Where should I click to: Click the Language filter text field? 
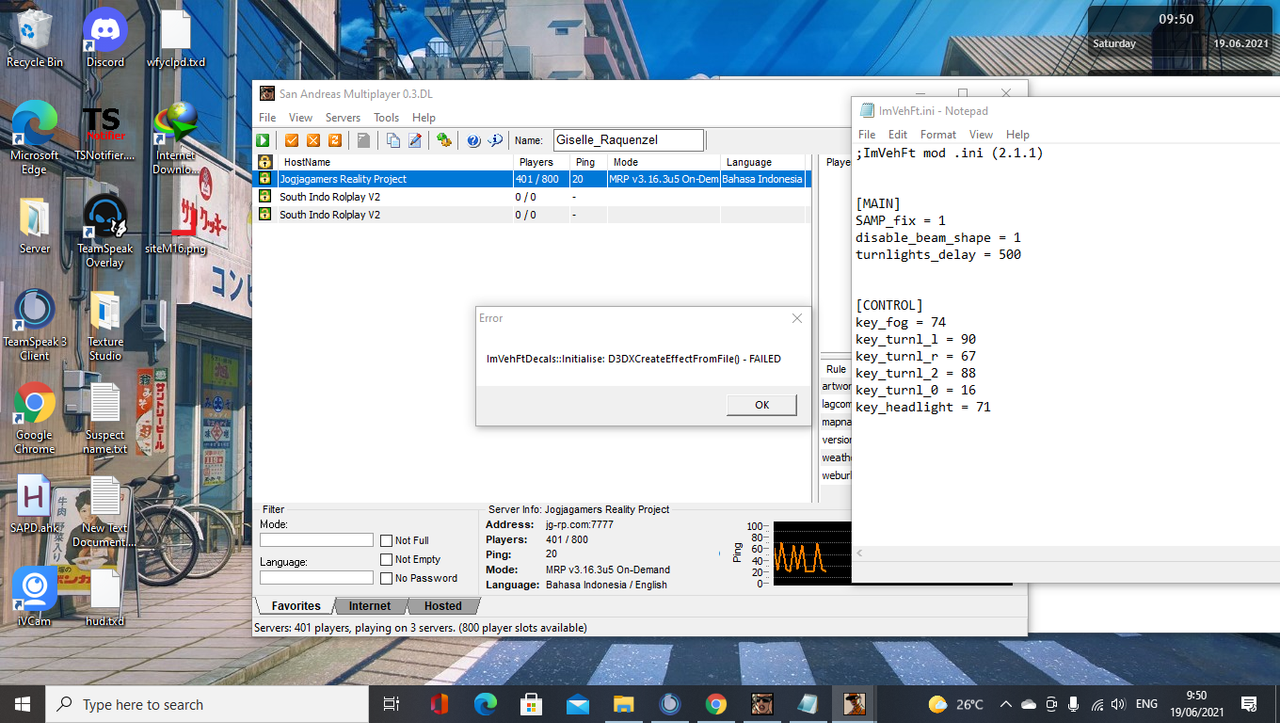click(316, 578)
